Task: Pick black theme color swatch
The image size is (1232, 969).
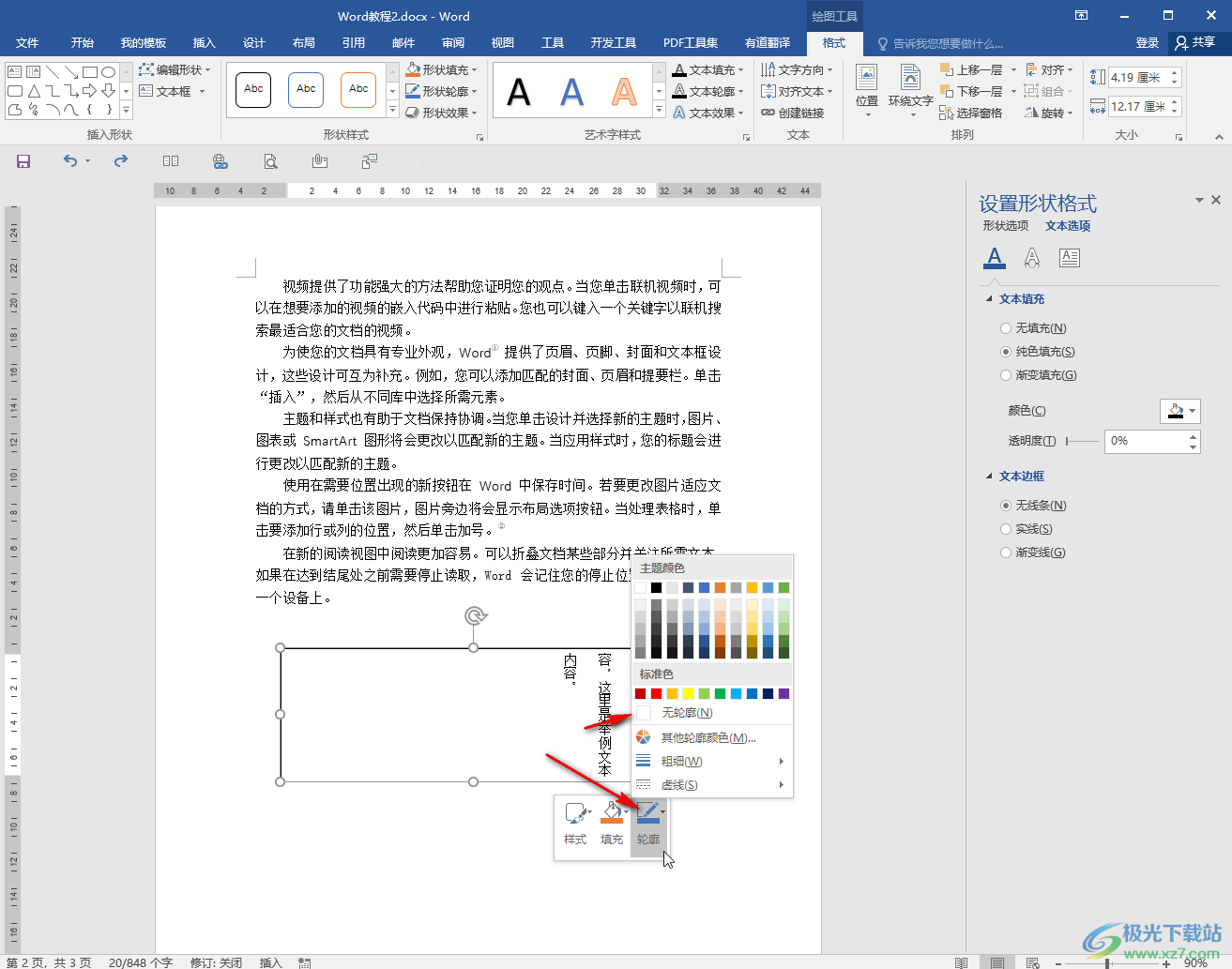Action: pos(656,588)
